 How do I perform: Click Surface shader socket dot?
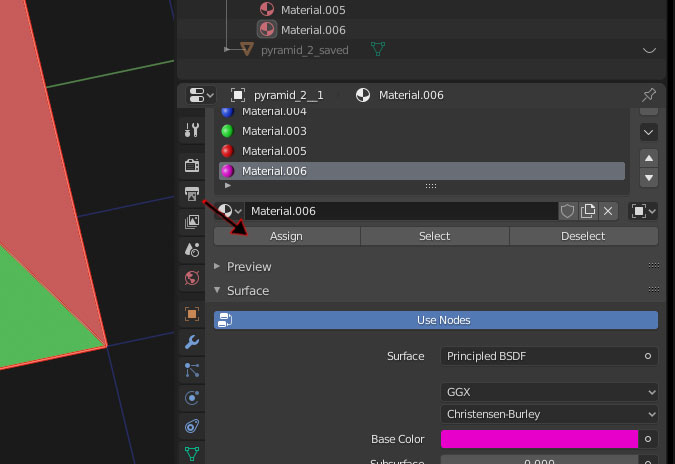pyautogui.click(x=648, y=356)
